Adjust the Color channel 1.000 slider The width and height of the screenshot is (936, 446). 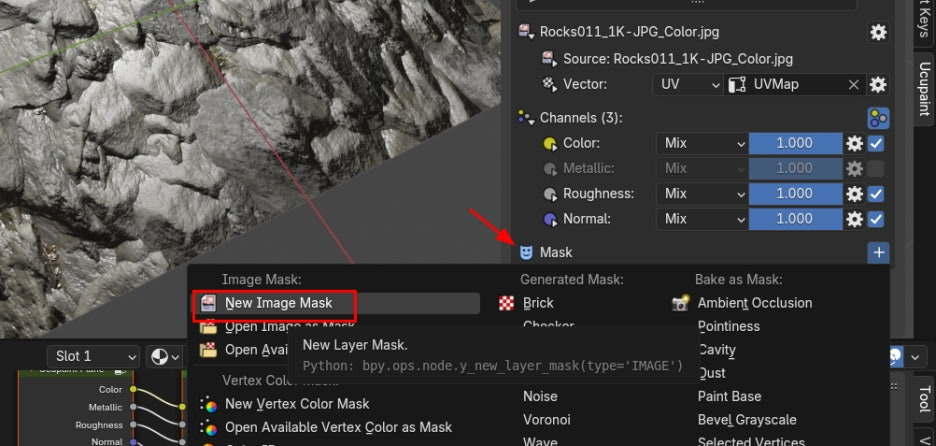pyautogui.click(x=795, y=143)
